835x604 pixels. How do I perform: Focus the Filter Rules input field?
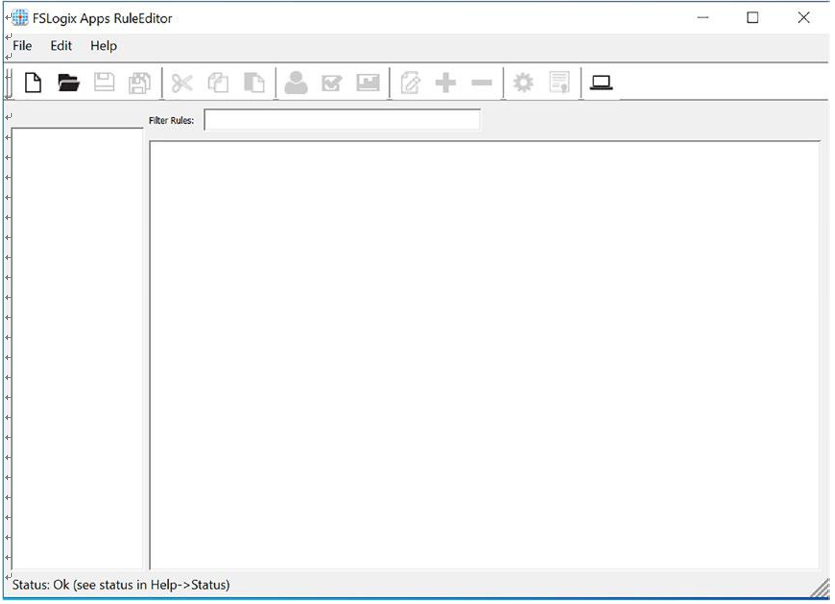point(342,120)
